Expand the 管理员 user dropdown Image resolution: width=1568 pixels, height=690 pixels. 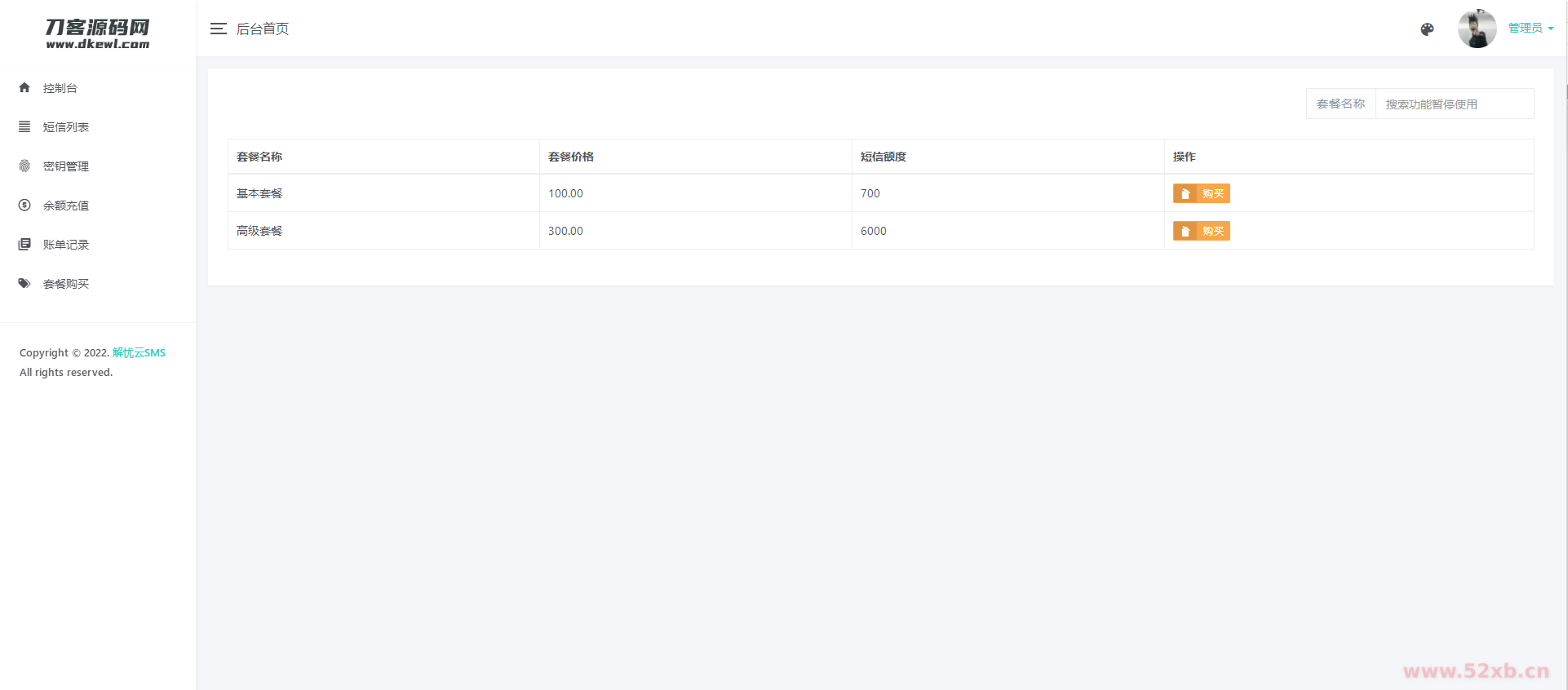1530,28
